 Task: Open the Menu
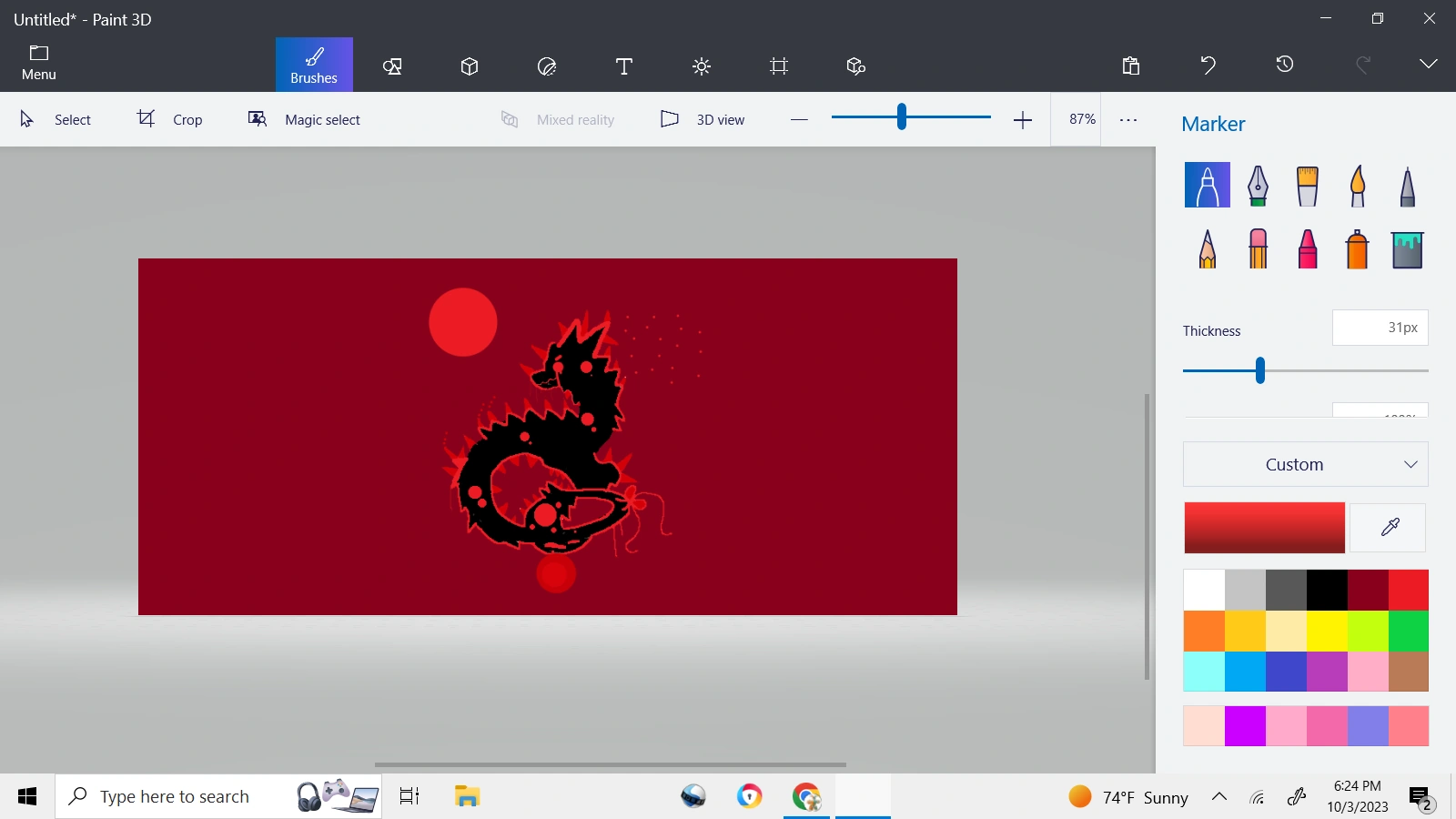(x=38, y=62)
